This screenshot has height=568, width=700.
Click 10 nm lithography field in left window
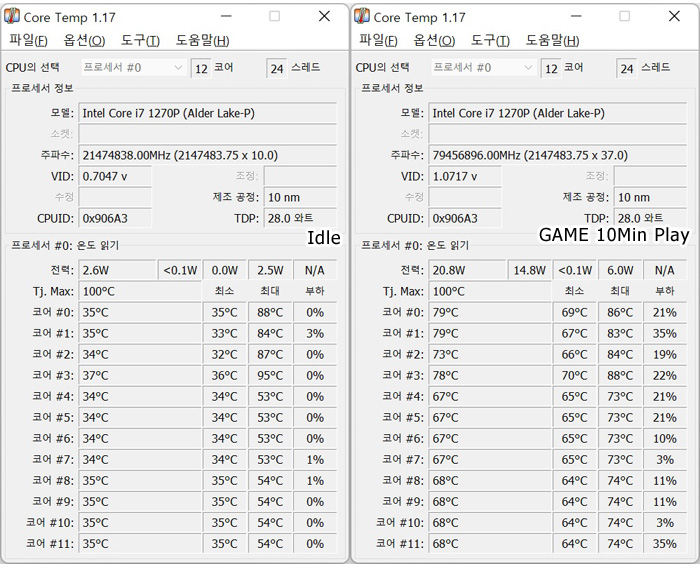click(x=300, y=197)
